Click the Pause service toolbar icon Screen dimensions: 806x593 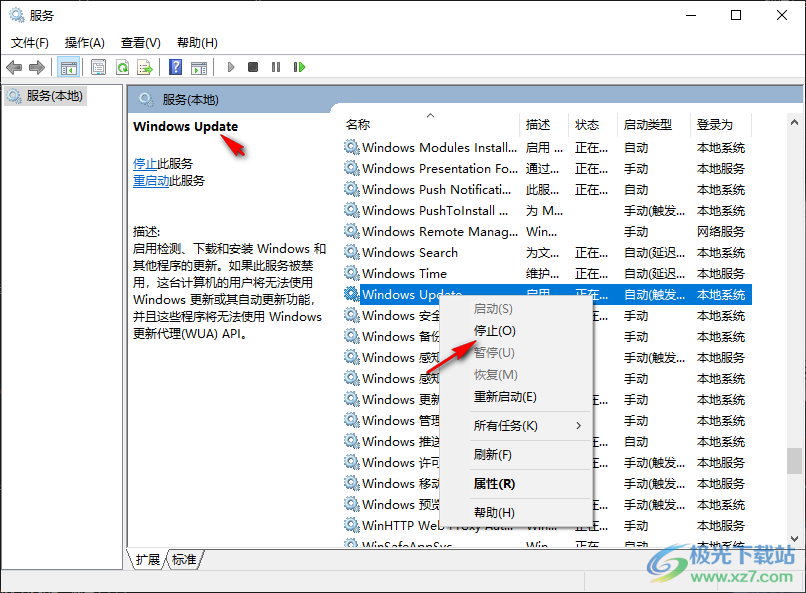pyautogui.click(x=276, y=67)
